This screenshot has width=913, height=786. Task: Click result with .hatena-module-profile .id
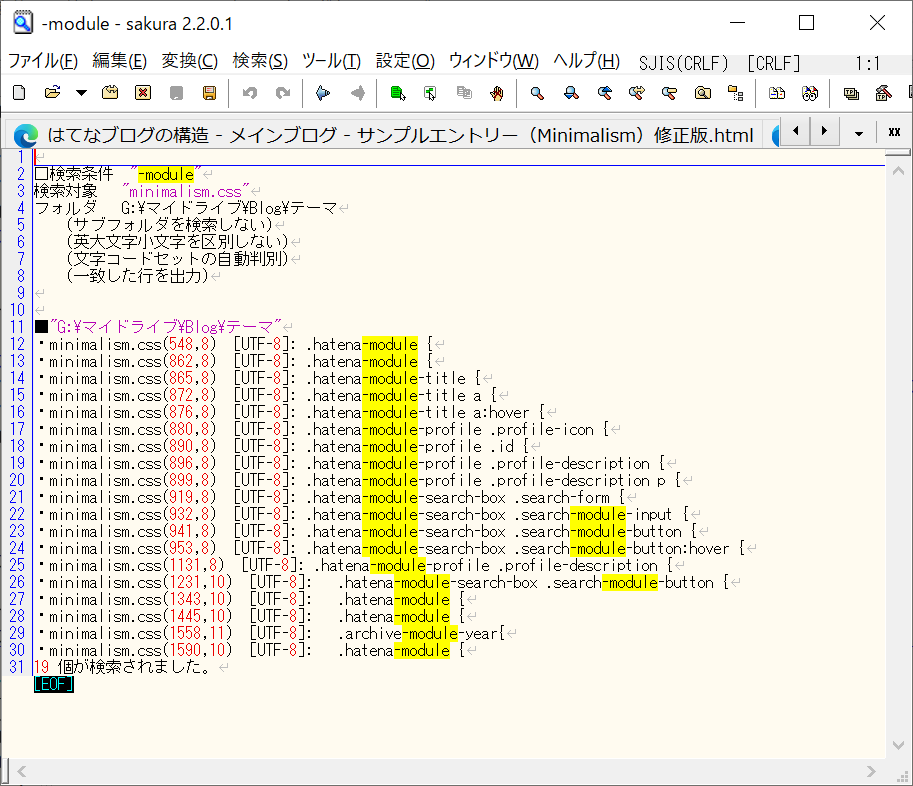coord(288,447)
